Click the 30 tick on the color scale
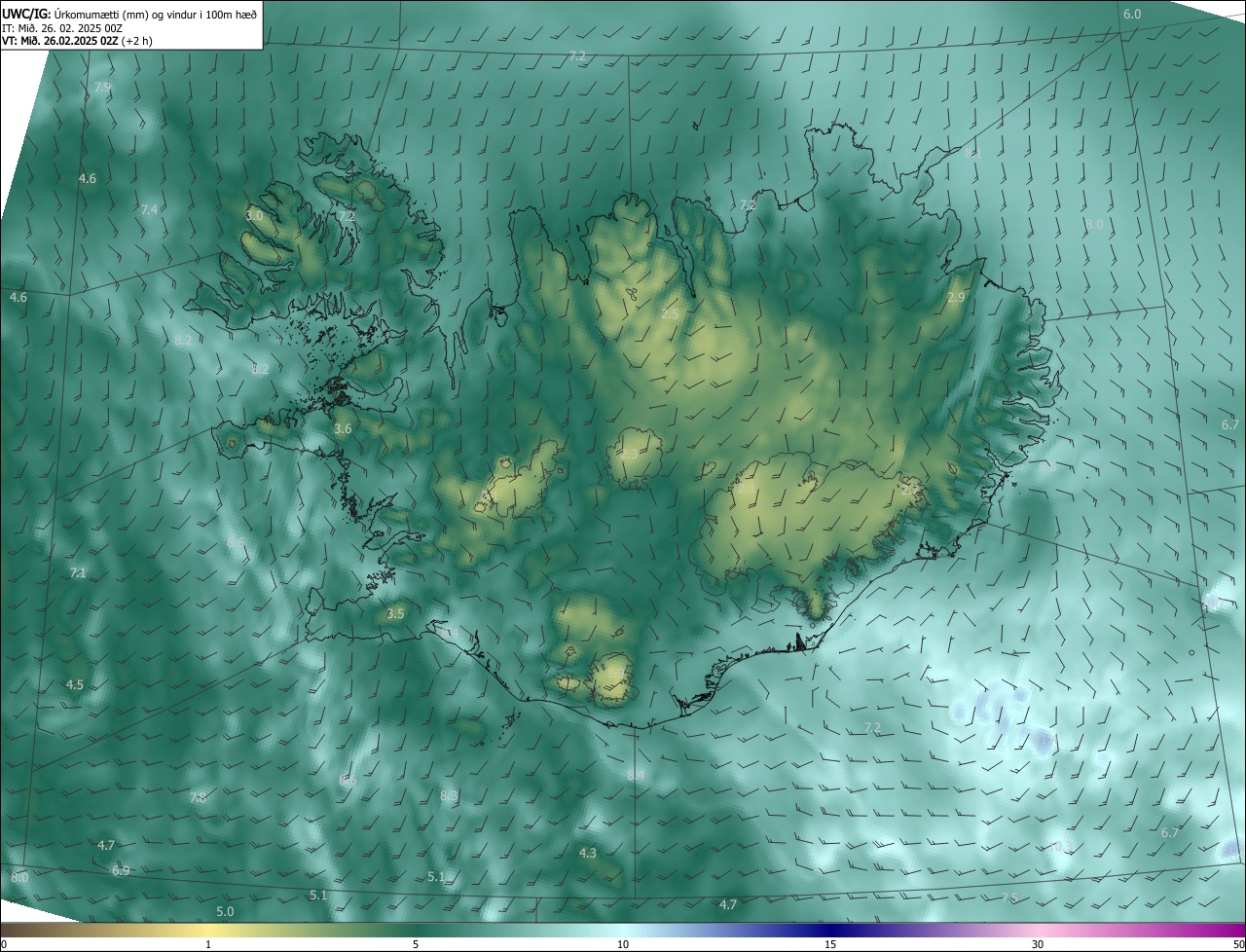This screenshot has height=952, width=1246. pyautogui.click(x=1038, y=944)
